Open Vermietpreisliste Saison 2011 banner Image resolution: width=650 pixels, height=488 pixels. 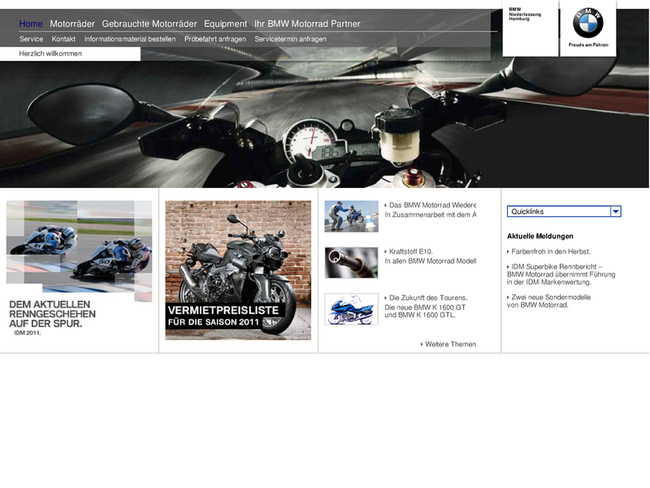(x=238, y=270)
